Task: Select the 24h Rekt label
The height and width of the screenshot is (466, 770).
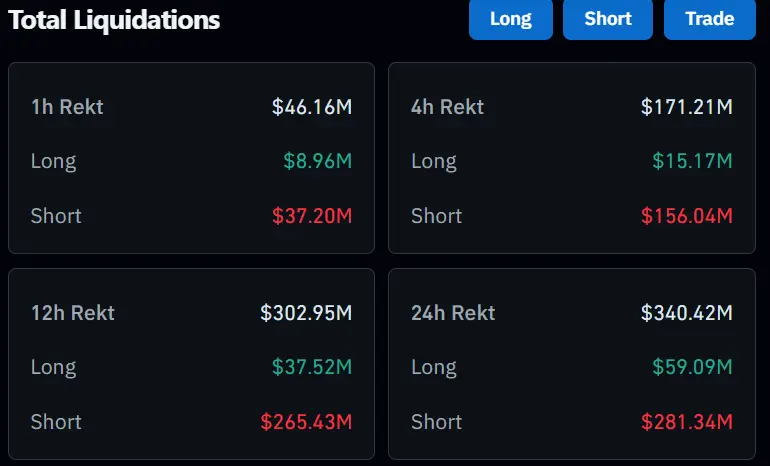Action: 453,313
